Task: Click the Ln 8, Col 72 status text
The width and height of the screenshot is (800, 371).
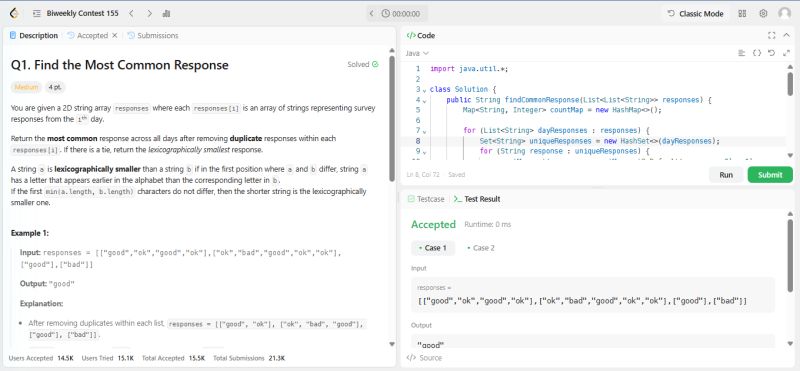Action: tap(423, 175)
